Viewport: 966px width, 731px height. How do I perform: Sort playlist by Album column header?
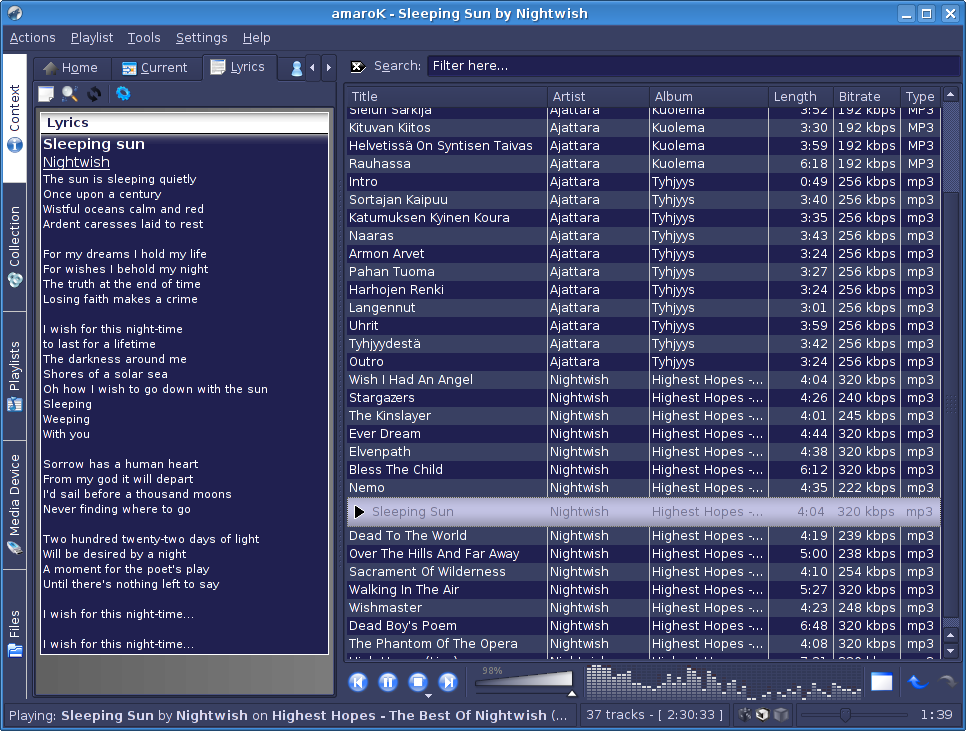point(708,96)
